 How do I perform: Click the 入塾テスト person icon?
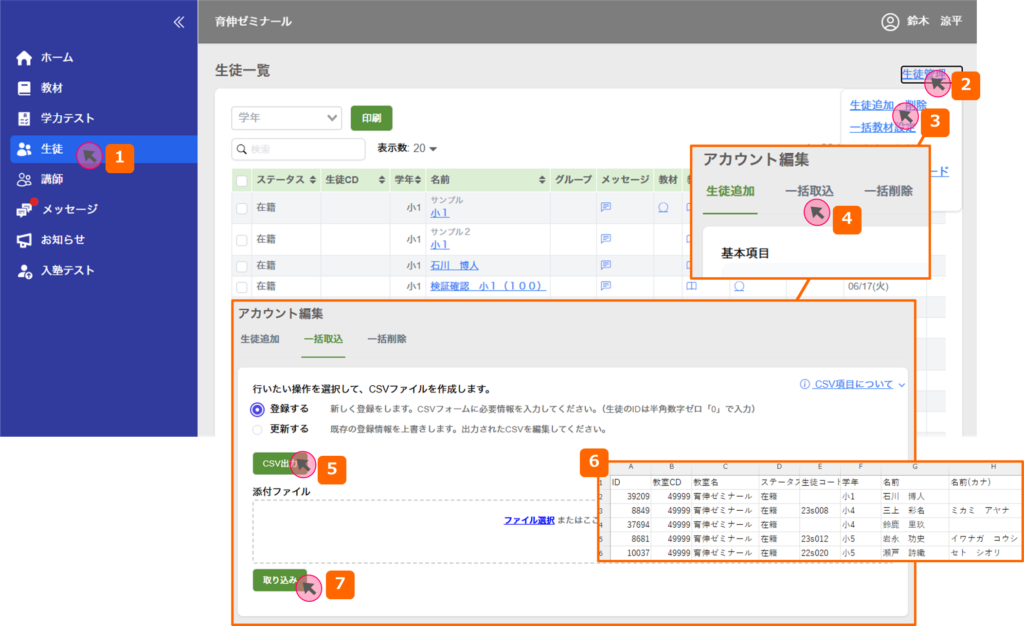click(x=24, y=271)
